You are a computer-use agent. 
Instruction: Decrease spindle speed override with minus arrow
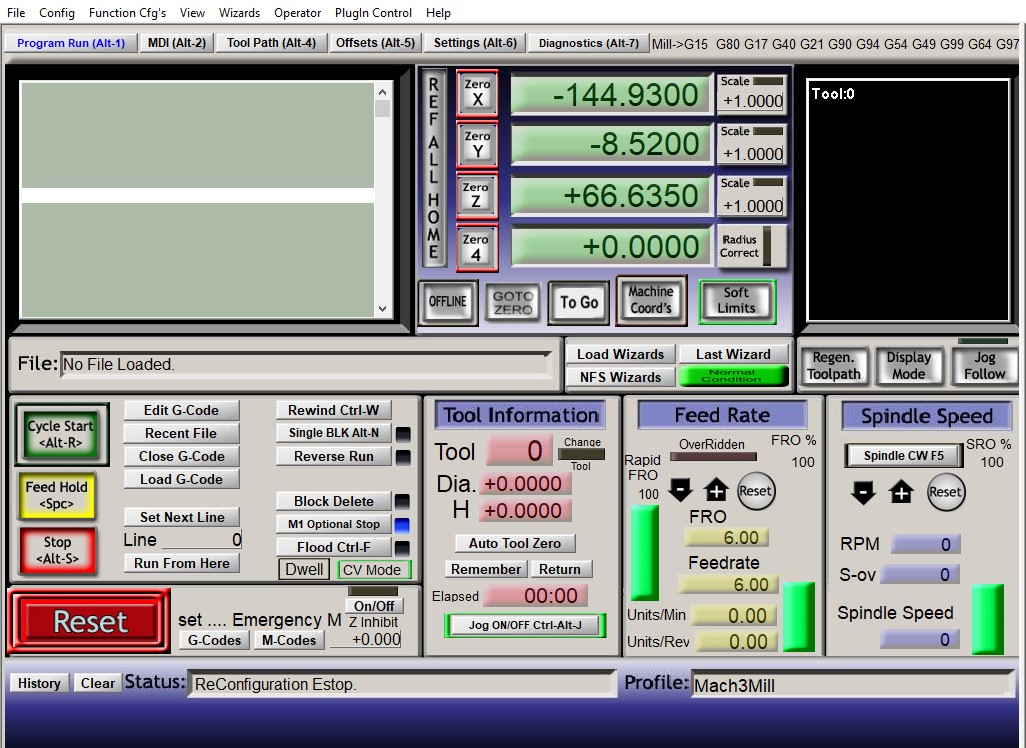point(863,492)
